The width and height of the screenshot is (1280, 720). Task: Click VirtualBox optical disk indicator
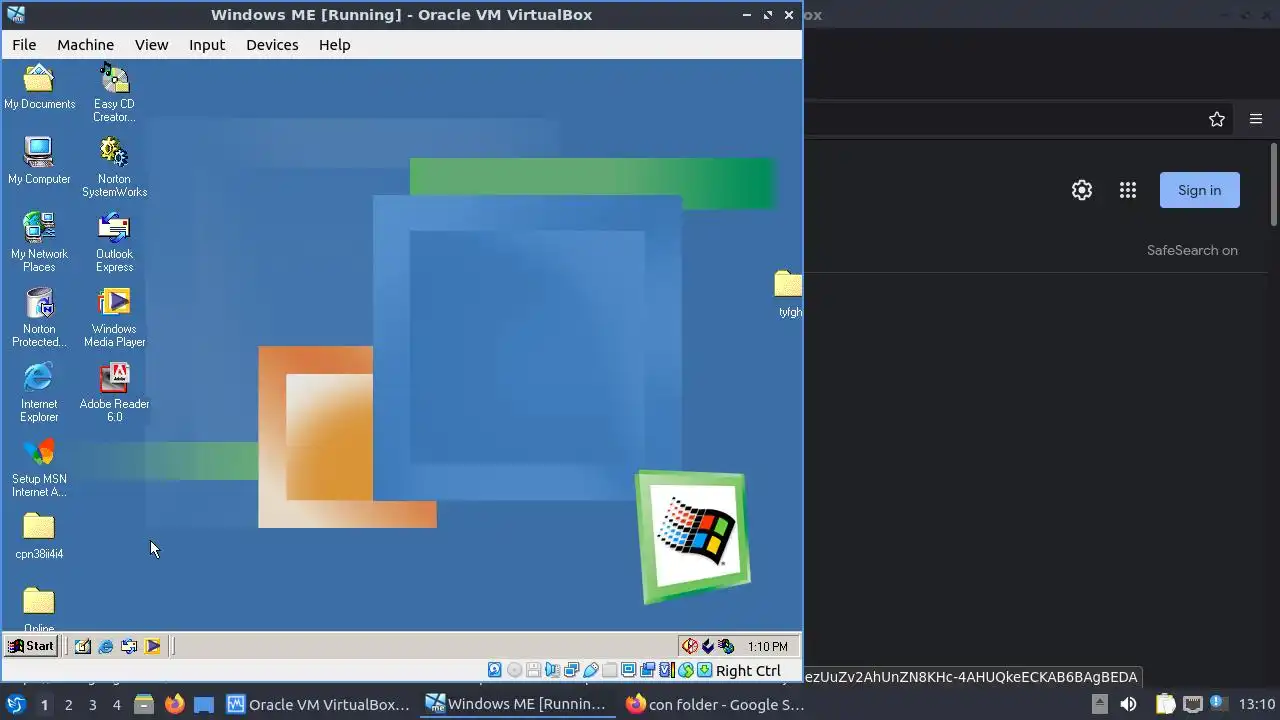(514, 670)
